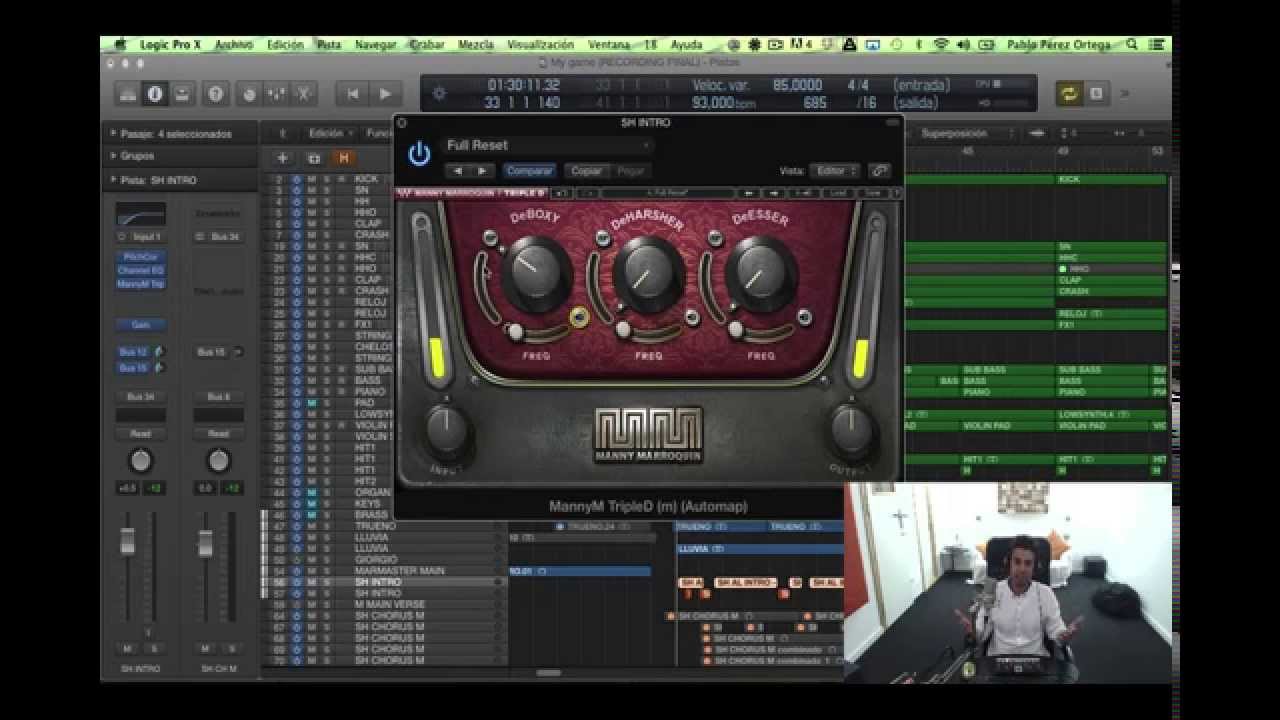The image size is (1280, 720).
Task: Toggle the yellow Cycle mode button
Action: (1070, 94)
